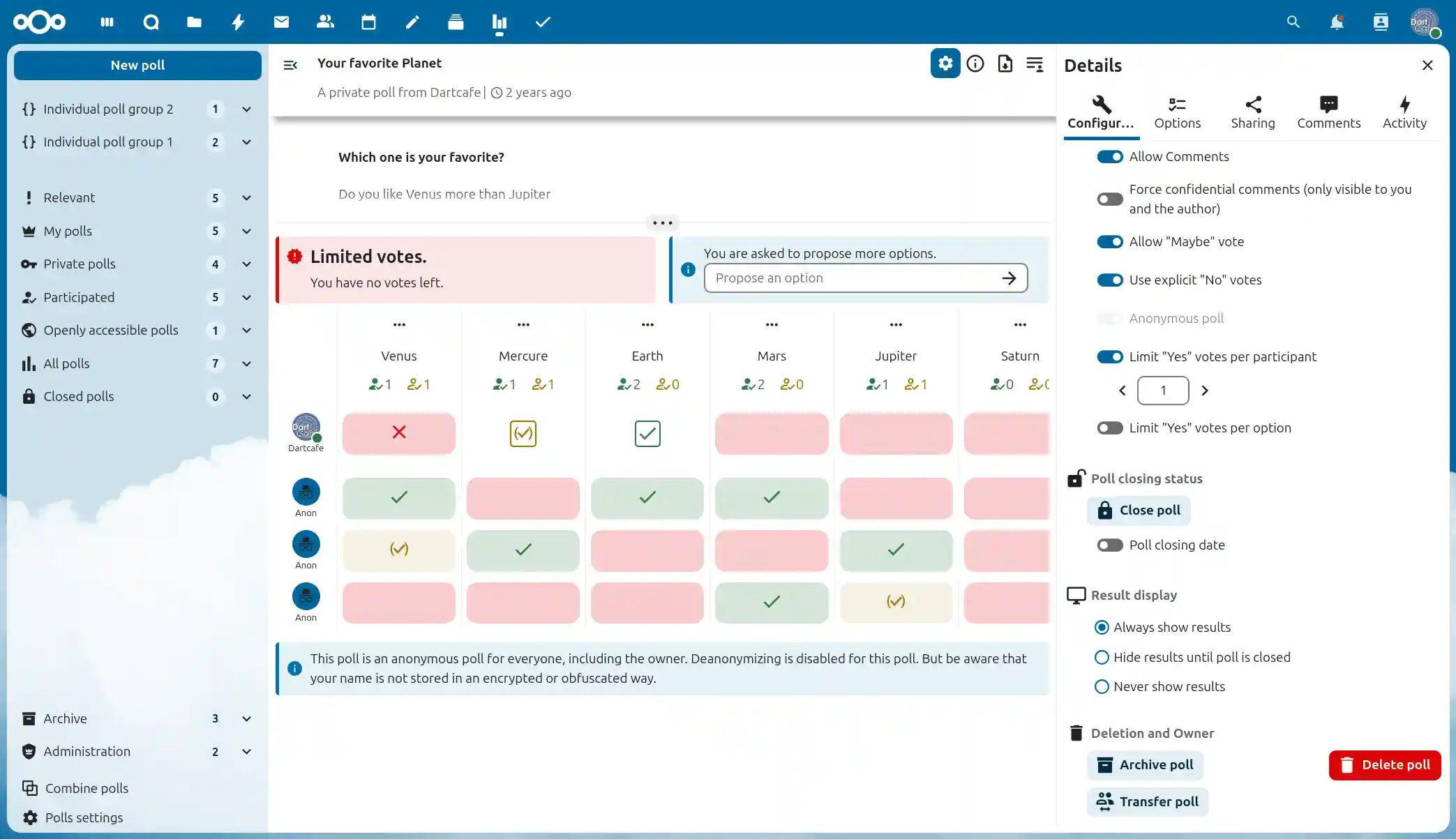Expand the Relevant polls list chevron
The height and width of the screenshot is (839, 1456).
point(246,198)
